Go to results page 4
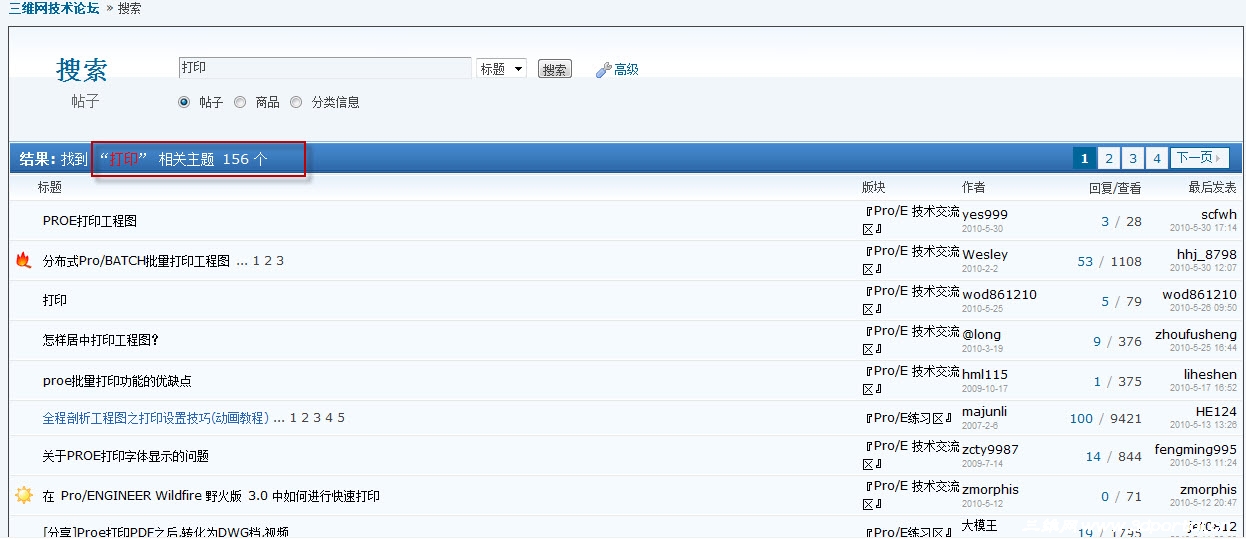 pyautogui.click(x=1157, y=158)
